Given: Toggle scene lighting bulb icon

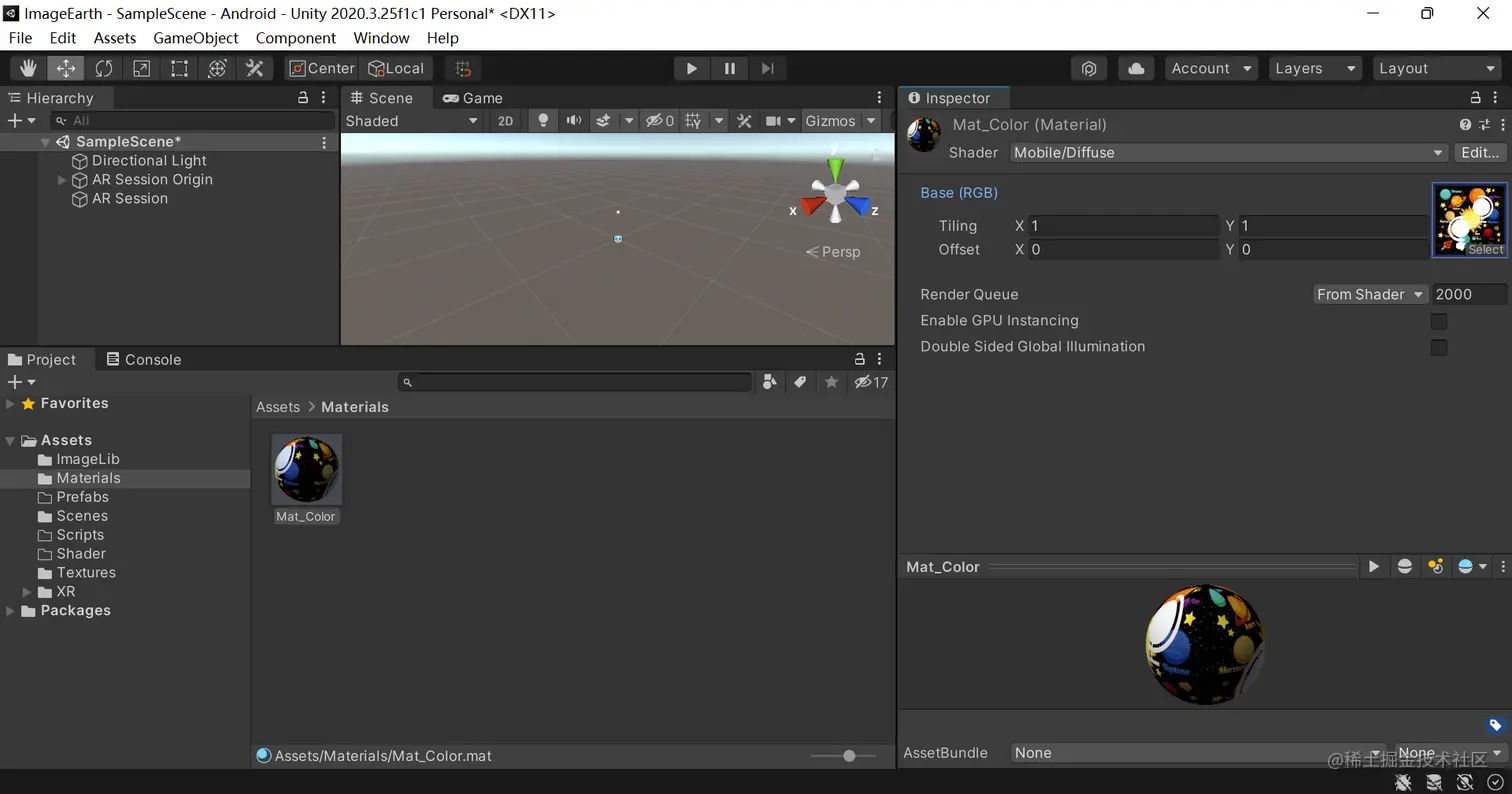Looking at the screenshot, I should [543, 121].
